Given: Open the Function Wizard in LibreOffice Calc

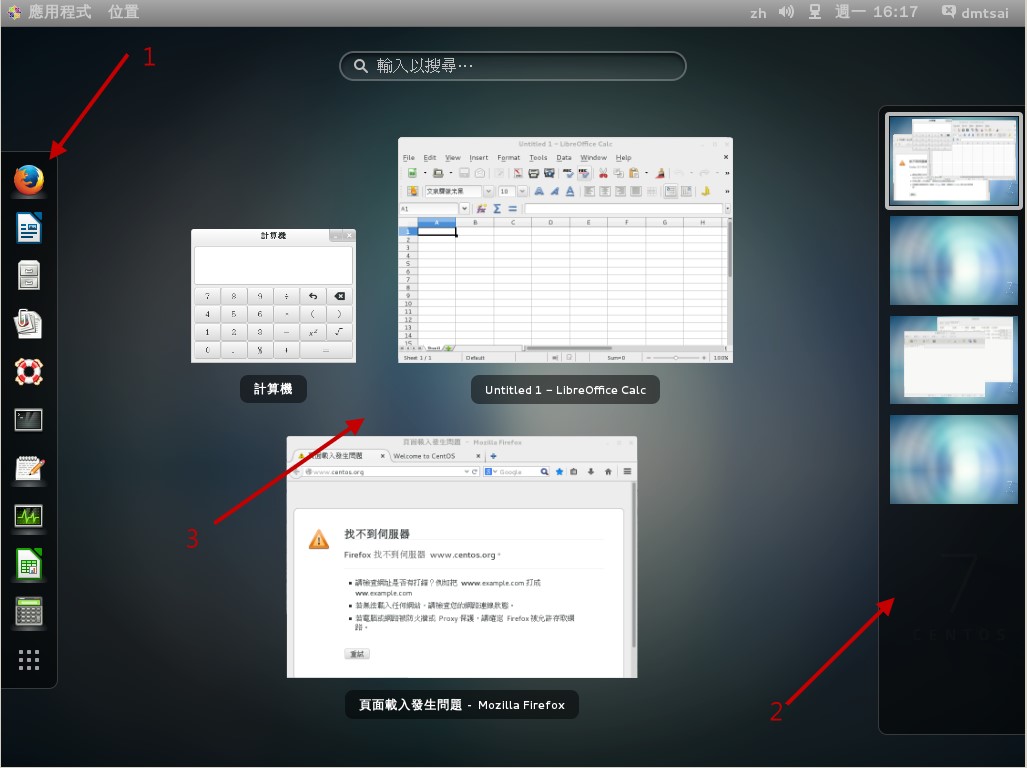Looking at the screenshot, I should pyautogui.click(x=480, y=208).
